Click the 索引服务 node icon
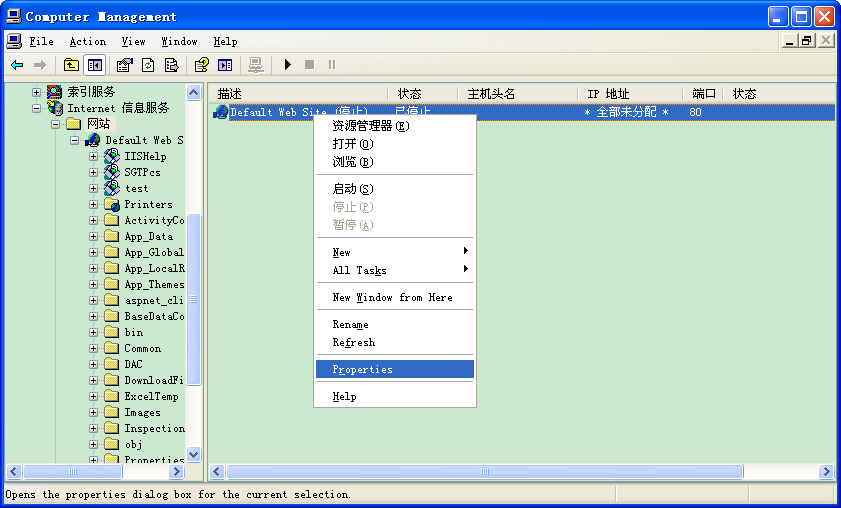 coord(55,92)
